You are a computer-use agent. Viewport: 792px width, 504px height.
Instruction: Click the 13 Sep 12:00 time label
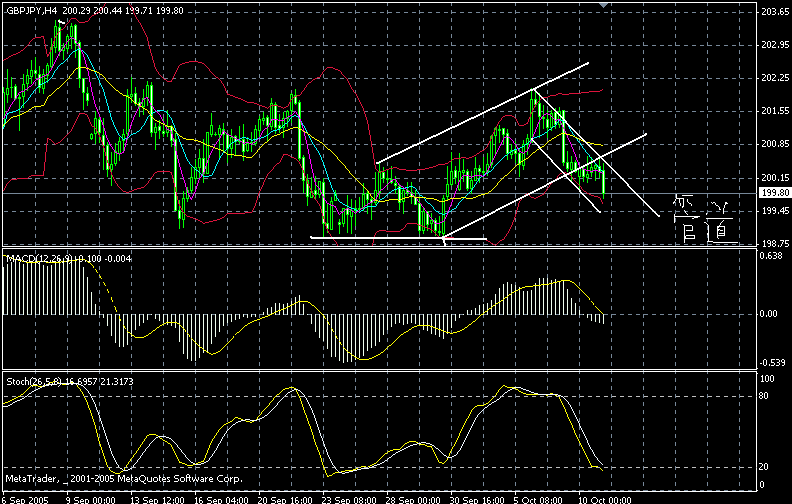pyautogui.click(x=157, y=500)
